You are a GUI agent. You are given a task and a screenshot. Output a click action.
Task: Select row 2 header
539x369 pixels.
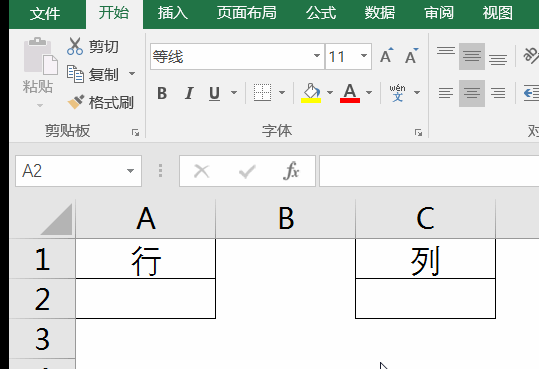click(43, 299)
